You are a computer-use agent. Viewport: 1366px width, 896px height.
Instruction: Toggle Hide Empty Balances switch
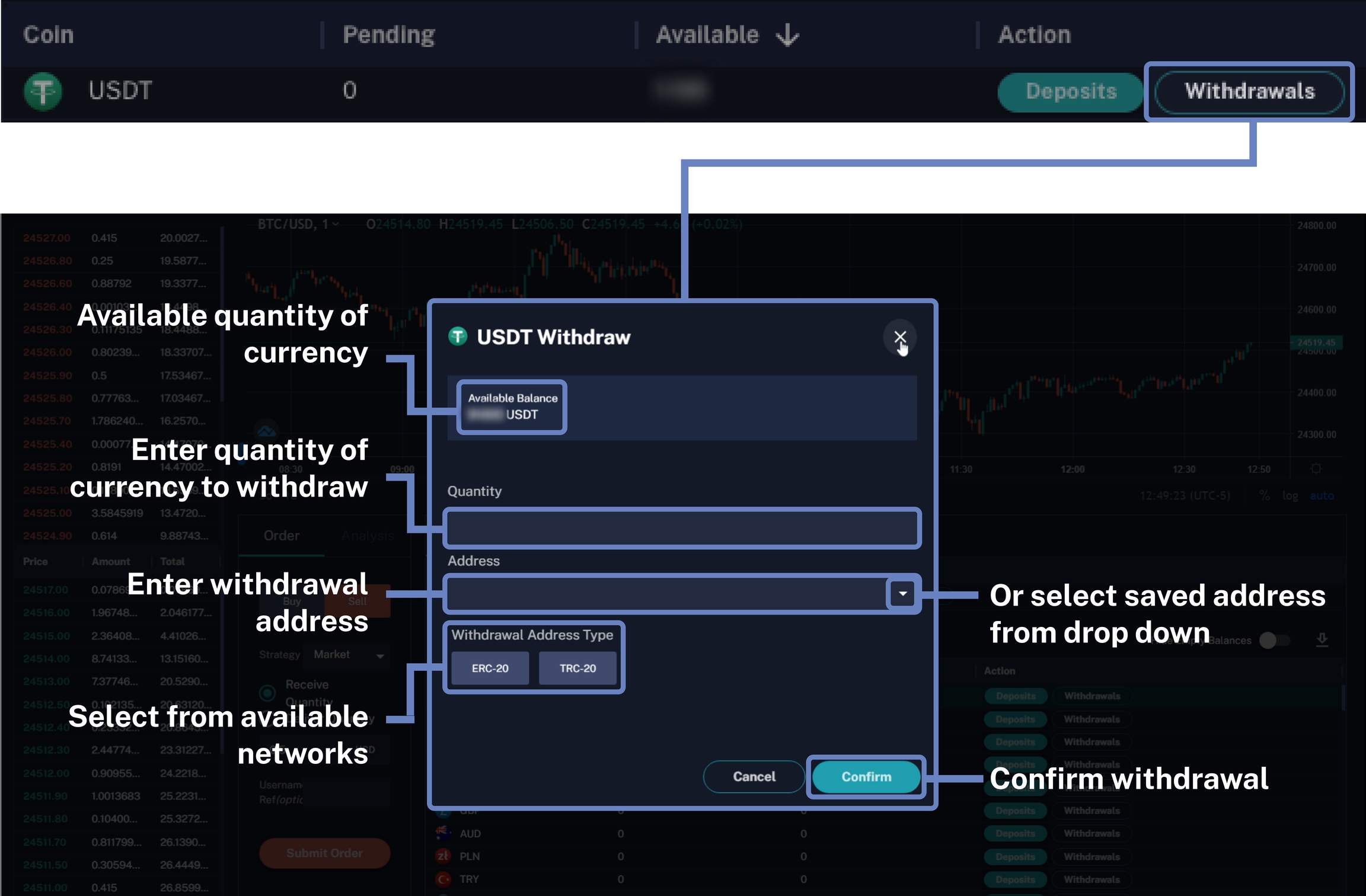tap(1272, 640)
